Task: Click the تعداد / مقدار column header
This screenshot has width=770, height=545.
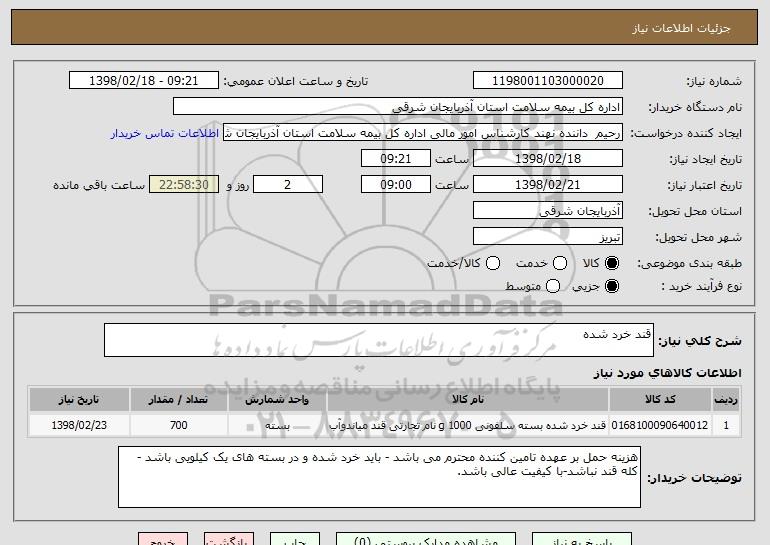Action: pyautogui.click(x=179, y=400)
